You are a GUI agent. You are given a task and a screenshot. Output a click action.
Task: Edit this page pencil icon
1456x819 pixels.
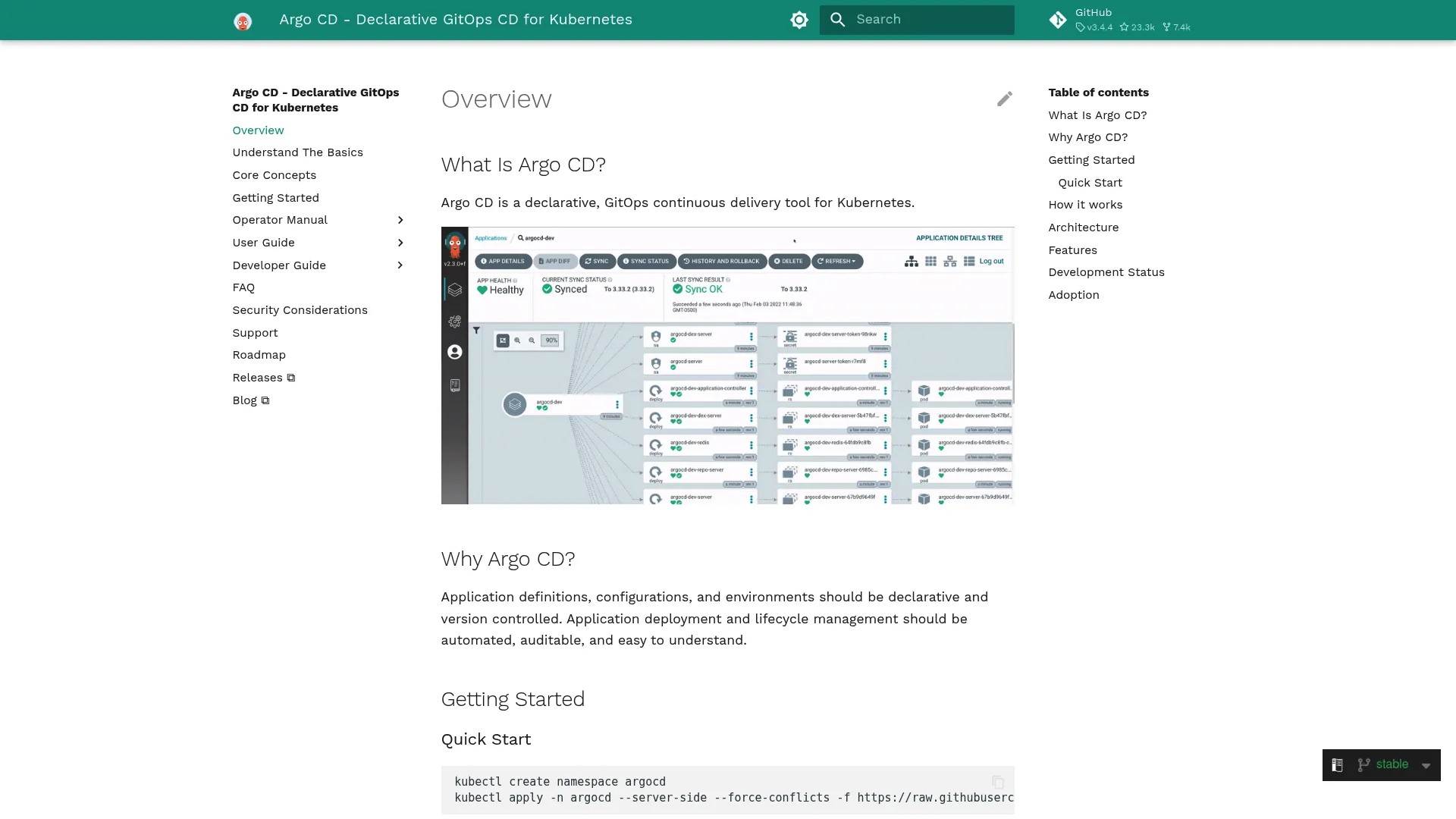(1004, 99)
